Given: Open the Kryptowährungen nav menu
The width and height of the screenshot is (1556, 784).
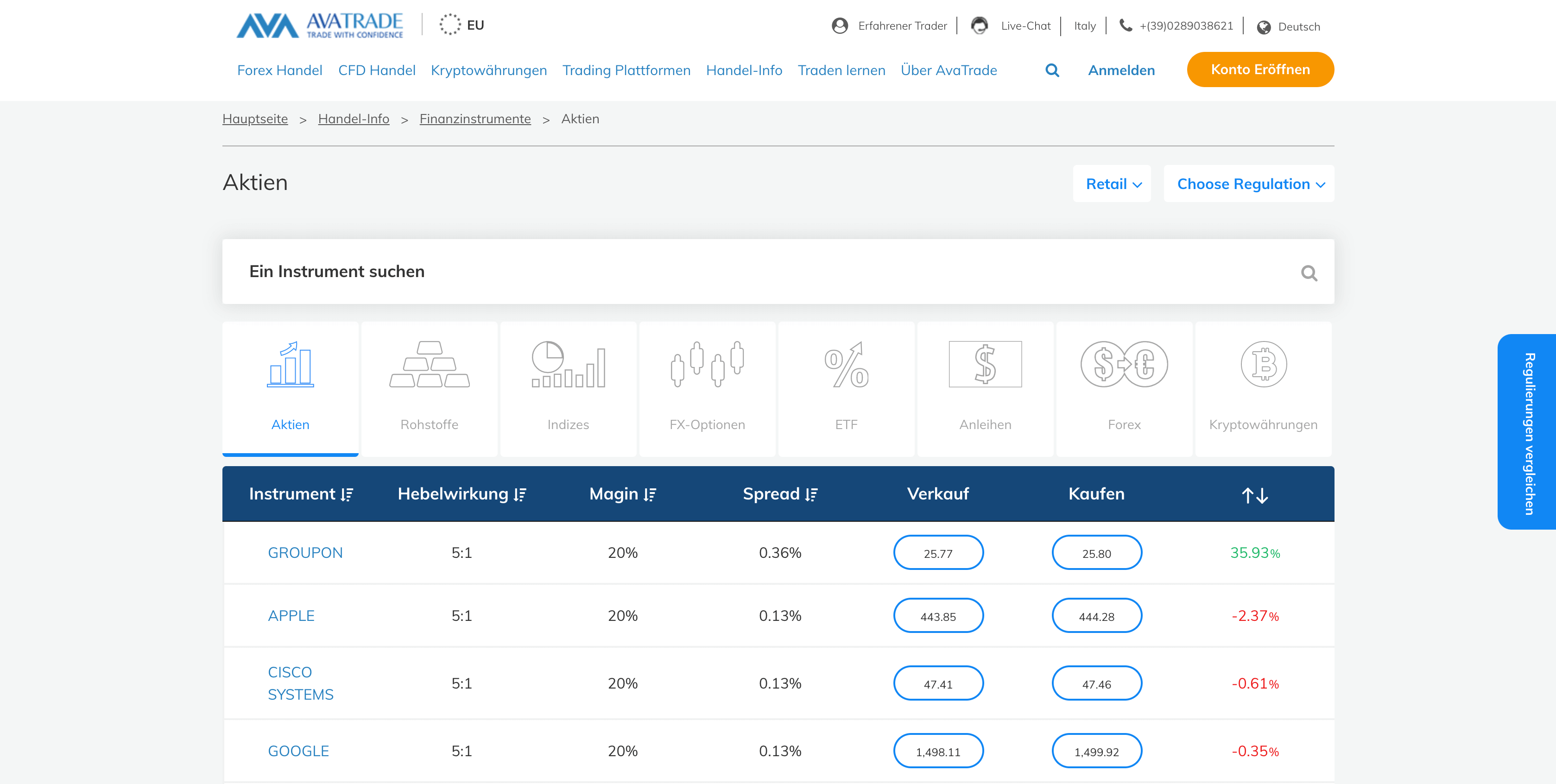Looking at the screenshot, I should (489, 71).
